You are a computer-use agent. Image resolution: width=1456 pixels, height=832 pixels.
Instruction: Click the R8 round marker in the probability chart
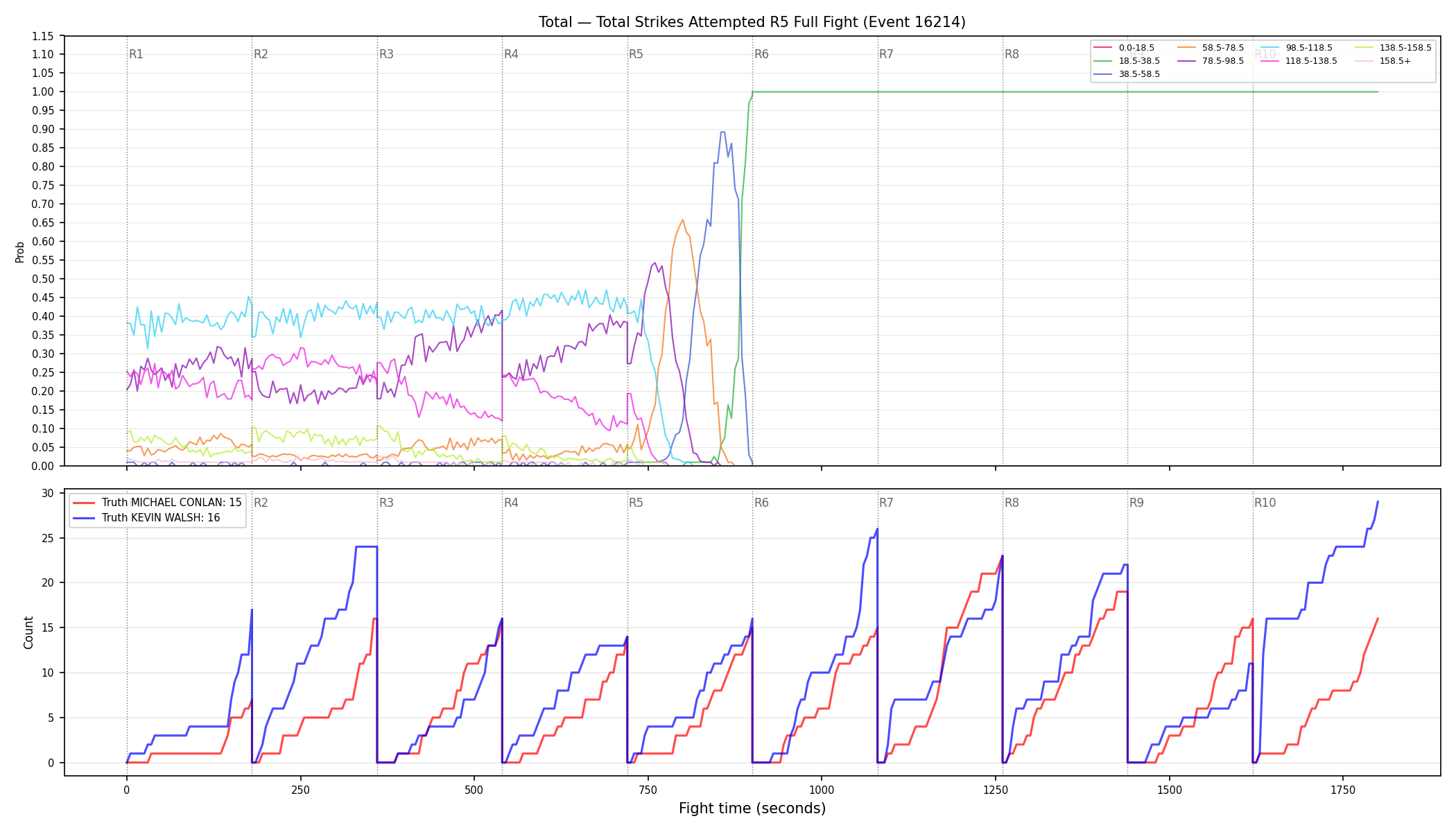click(x=1012, y=54)
